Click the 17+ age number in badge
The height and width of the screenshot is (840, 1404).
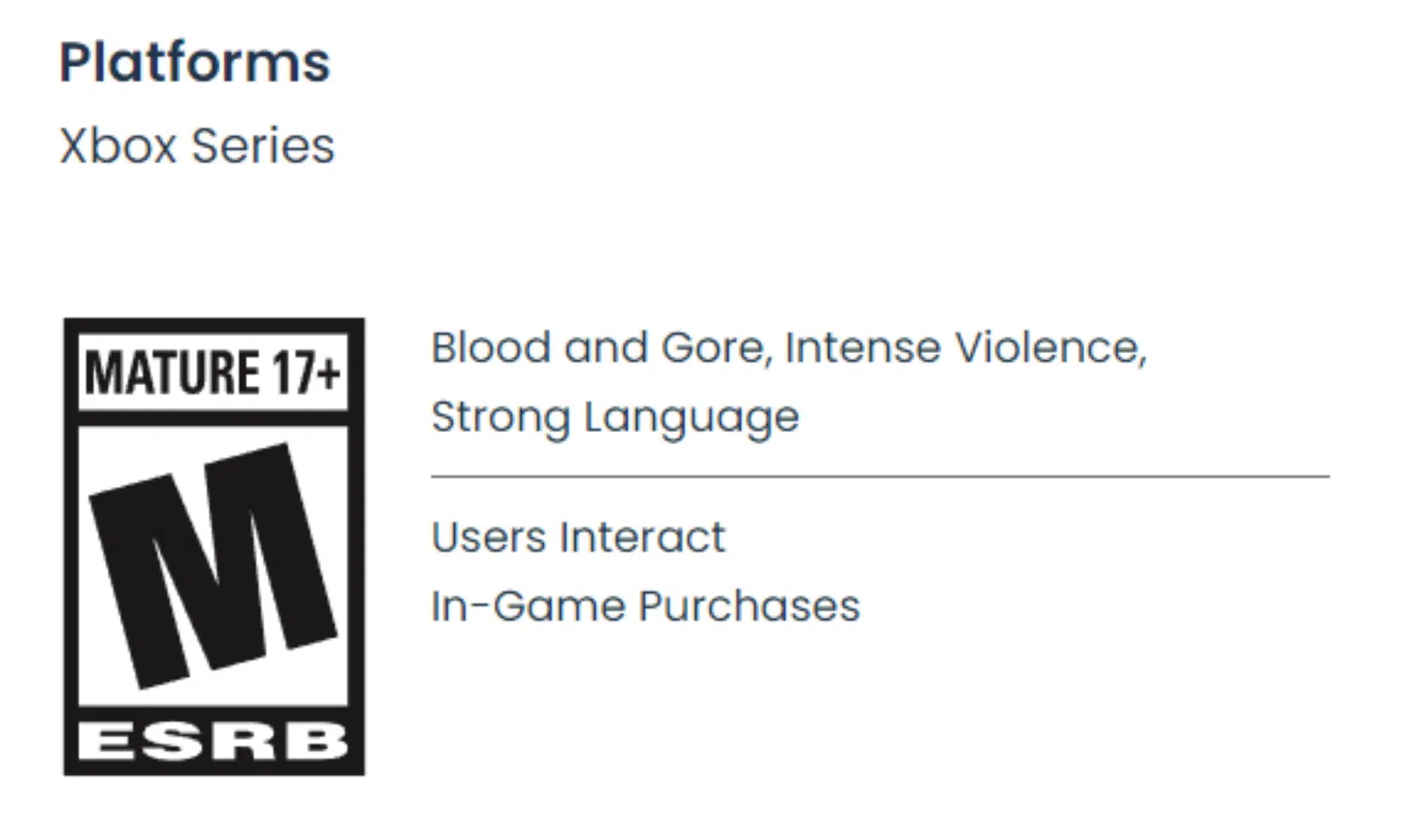307,372
